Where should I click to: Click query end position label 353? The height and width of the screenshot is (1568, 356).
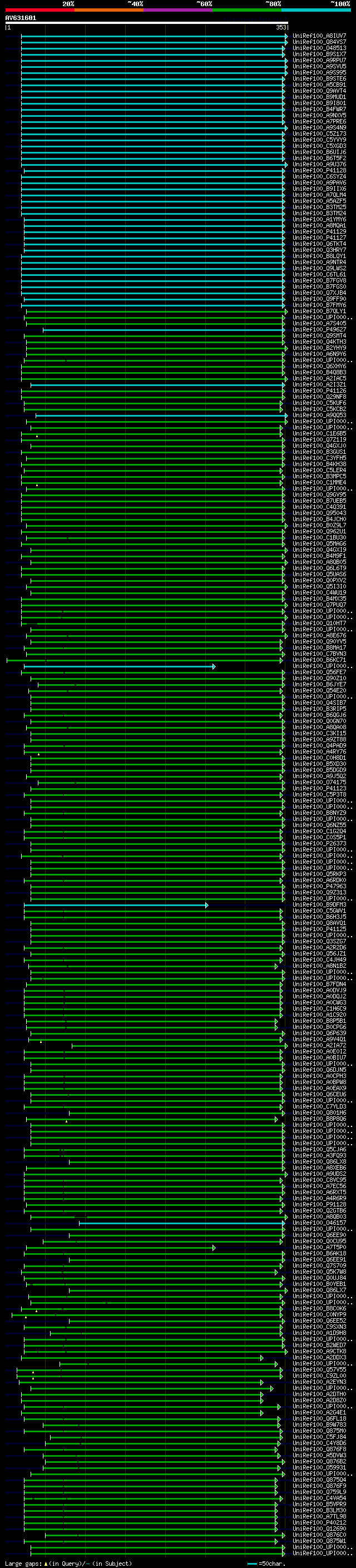click(280, 27)
